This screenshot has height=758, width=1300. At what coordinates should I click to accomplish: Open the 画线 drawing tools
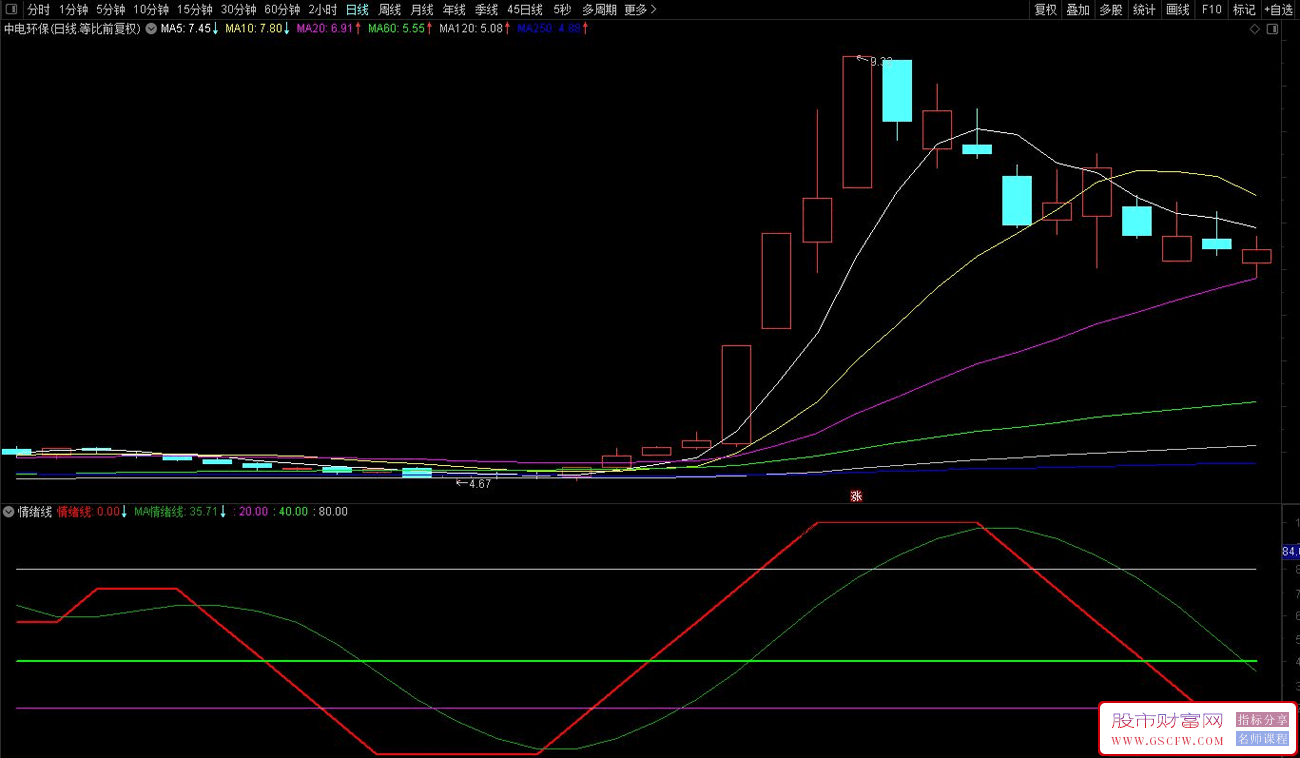click(1178, 9)
